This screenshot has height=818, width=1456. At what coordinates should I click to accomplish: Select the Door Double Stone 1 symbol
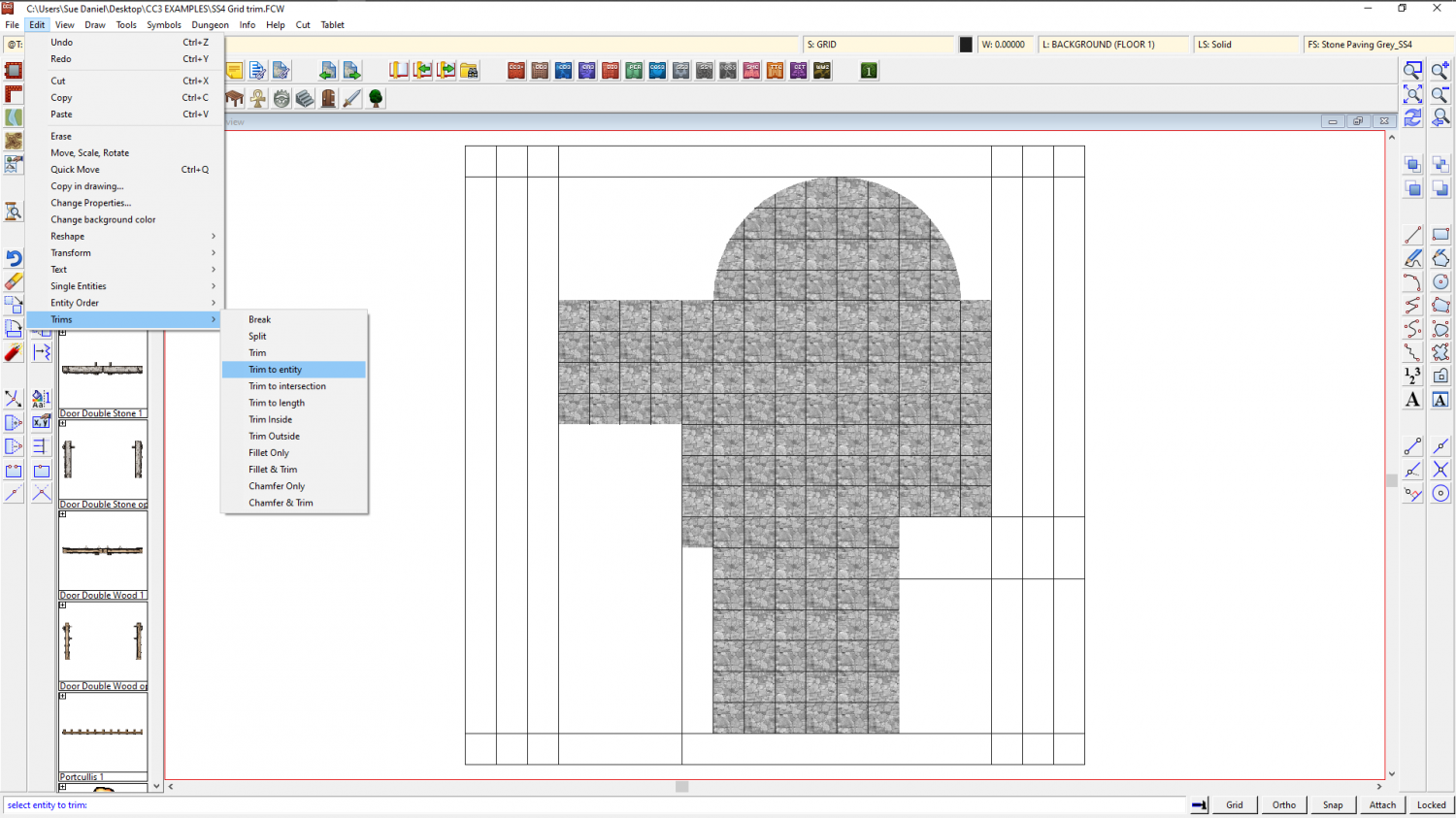click(x=103, y=374)
